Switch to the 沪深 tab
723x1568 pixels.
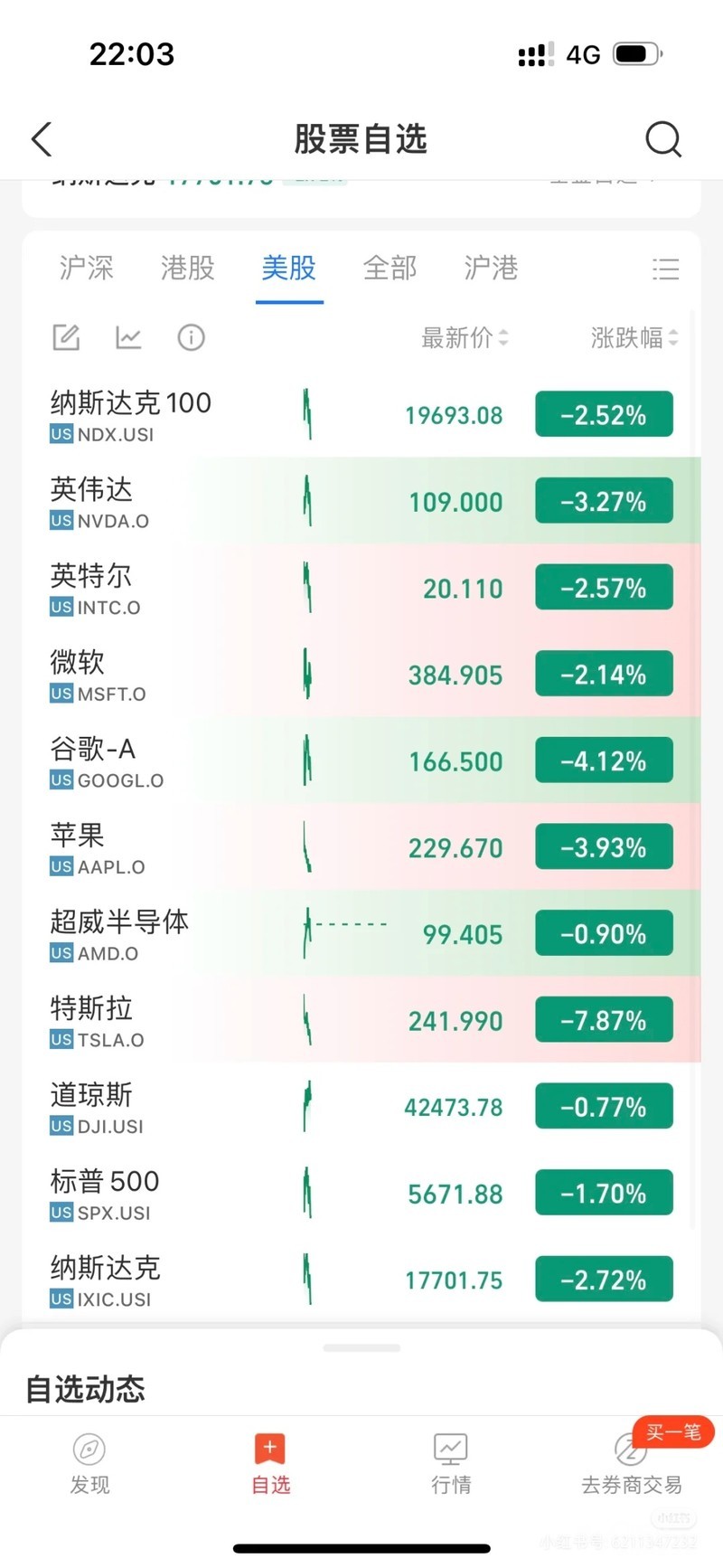coord(86,269)
